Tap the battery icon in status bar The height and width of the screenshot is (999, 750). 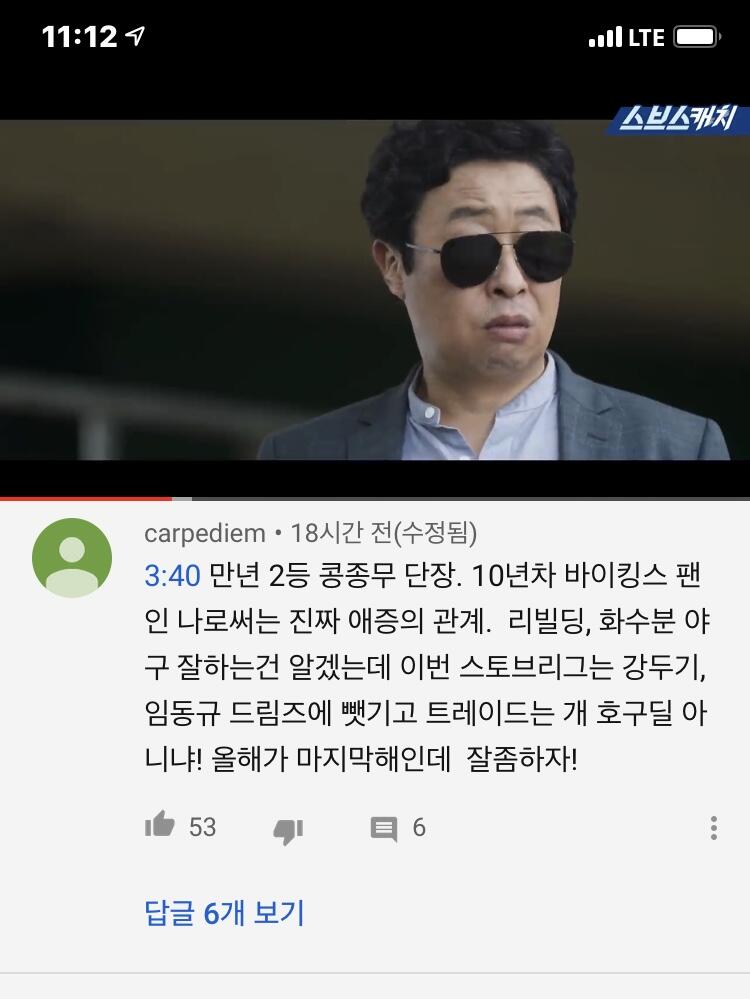(x=697, y=37)
